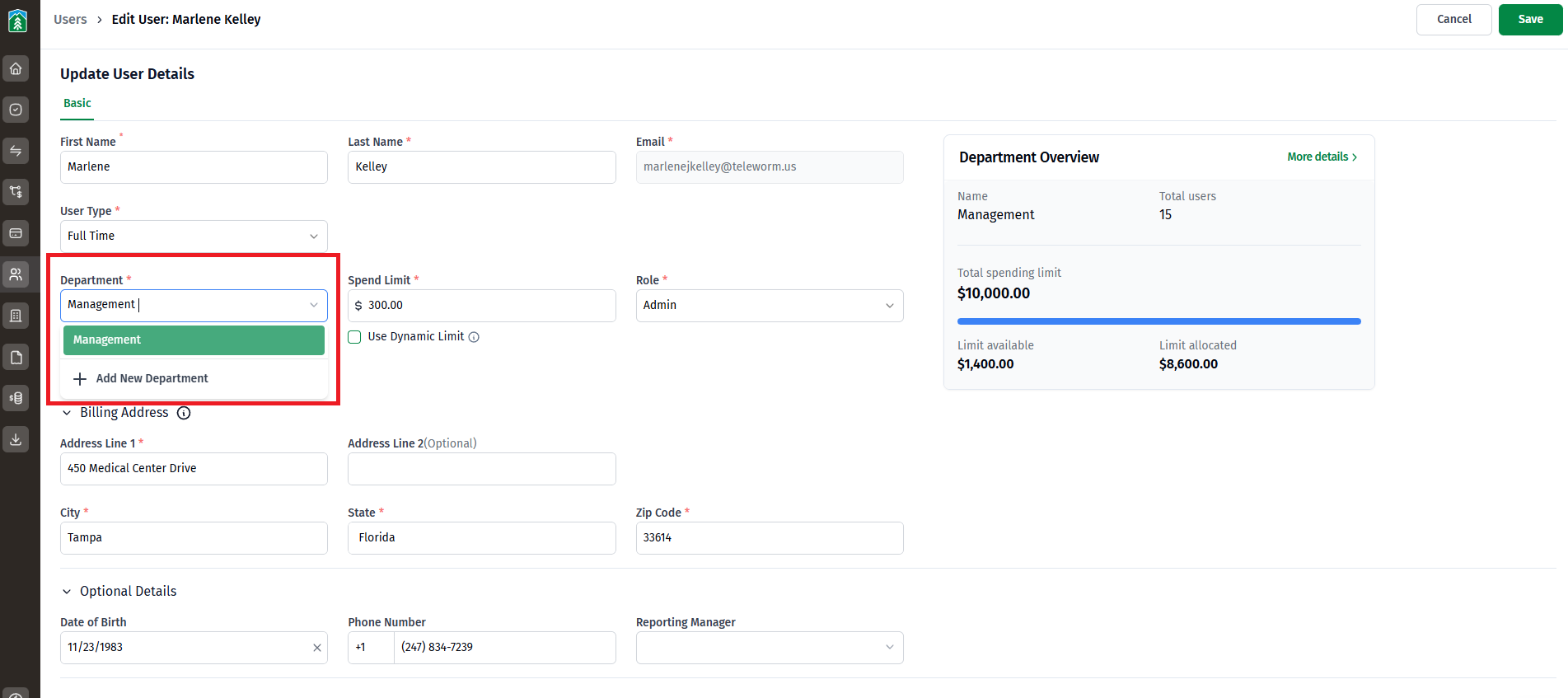
Task: Focus the Spend Limit amount field
Action: coord(481,306)
